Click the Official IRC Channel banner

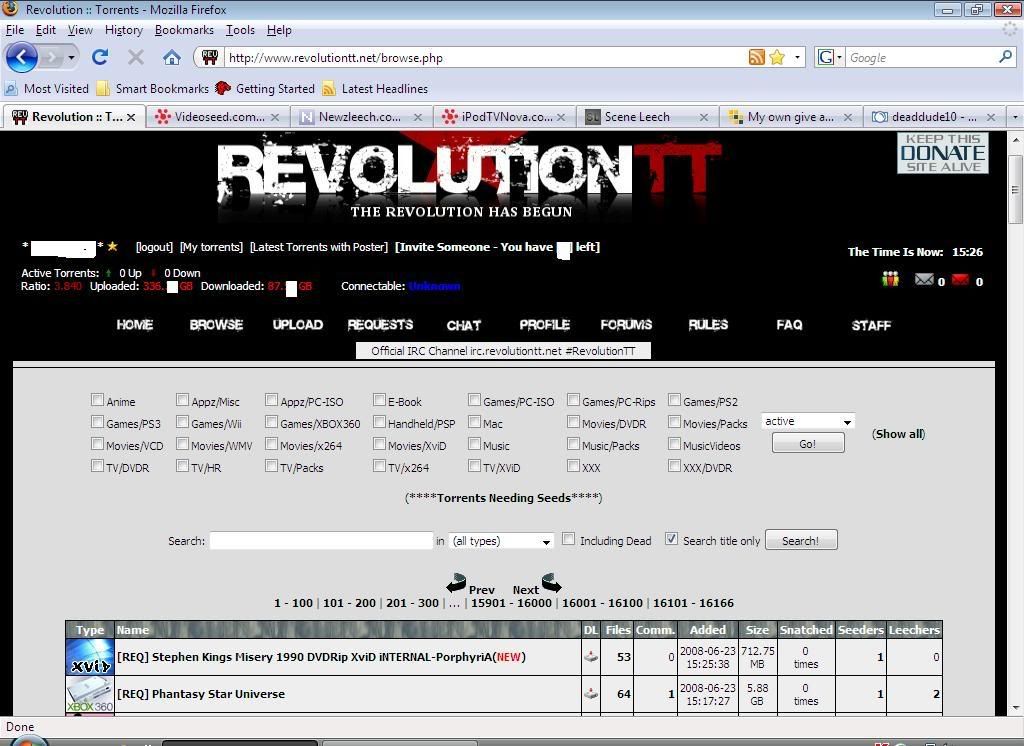503,351
